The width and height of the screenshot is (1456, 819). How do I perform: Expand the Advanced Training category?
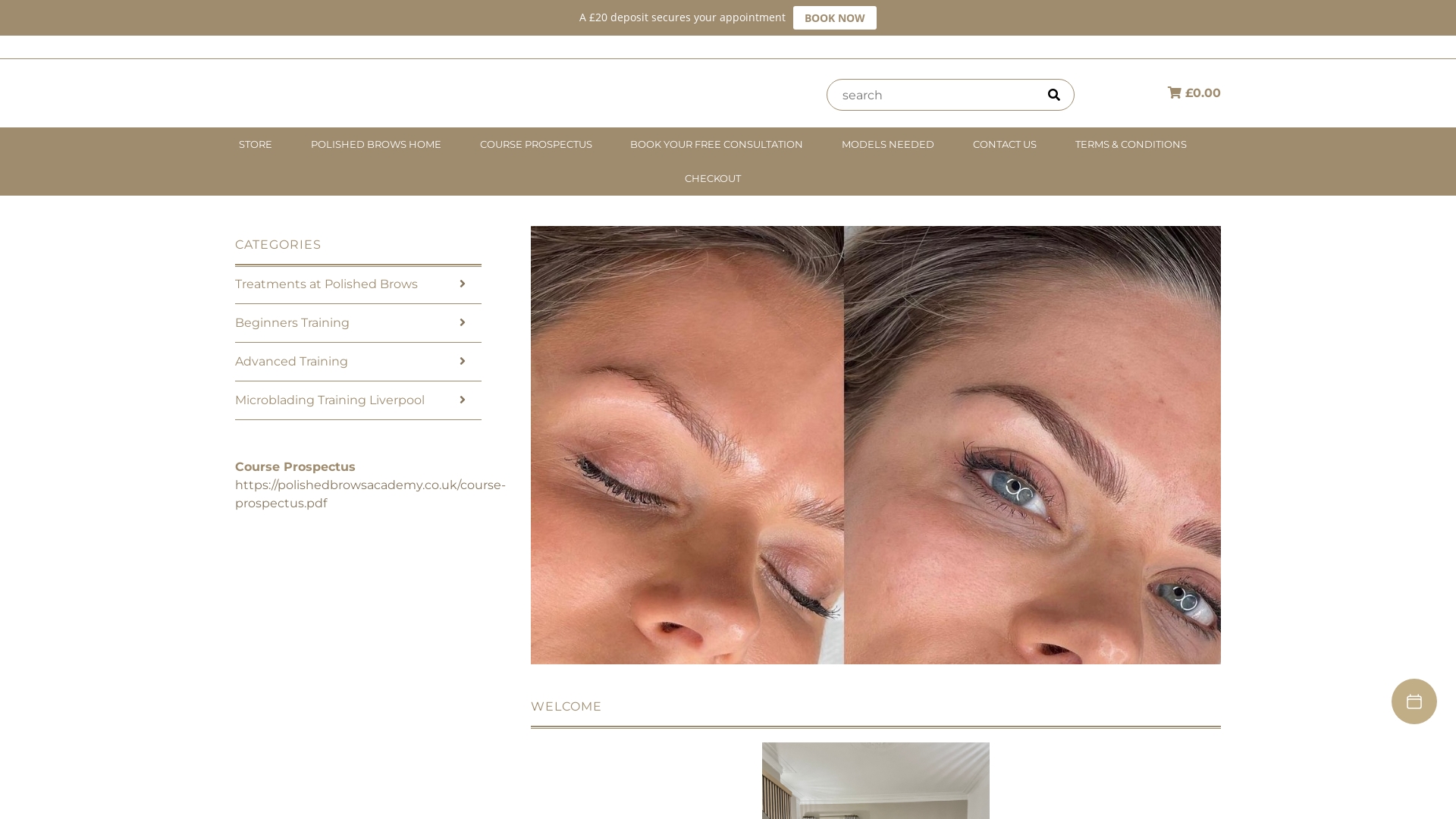[291, 361]
